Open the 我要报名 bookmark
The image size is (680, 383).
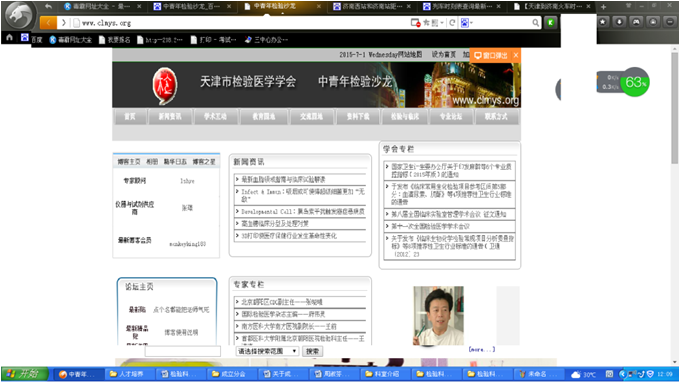[115, 40]
